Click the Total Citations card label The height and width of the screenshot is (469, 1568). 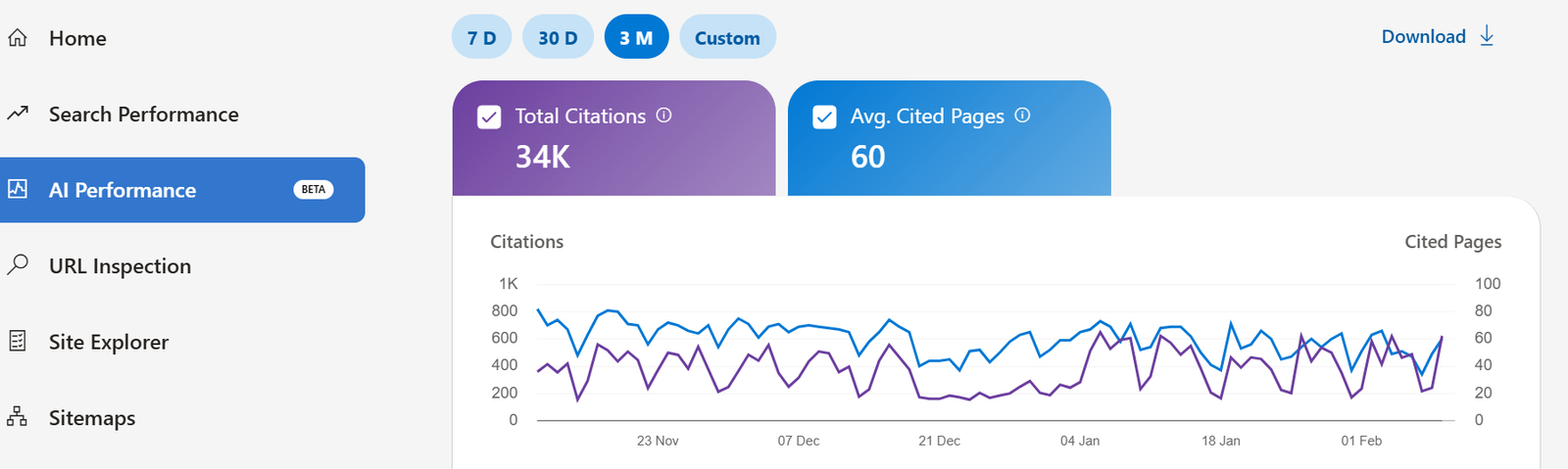(580, 116)
